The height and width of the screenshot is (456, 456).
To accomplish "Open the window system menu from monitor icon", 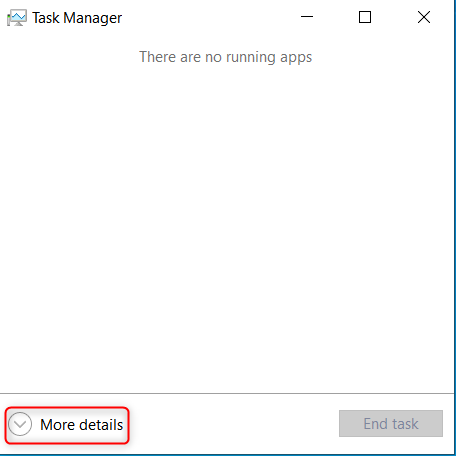I will pos(17,18).
